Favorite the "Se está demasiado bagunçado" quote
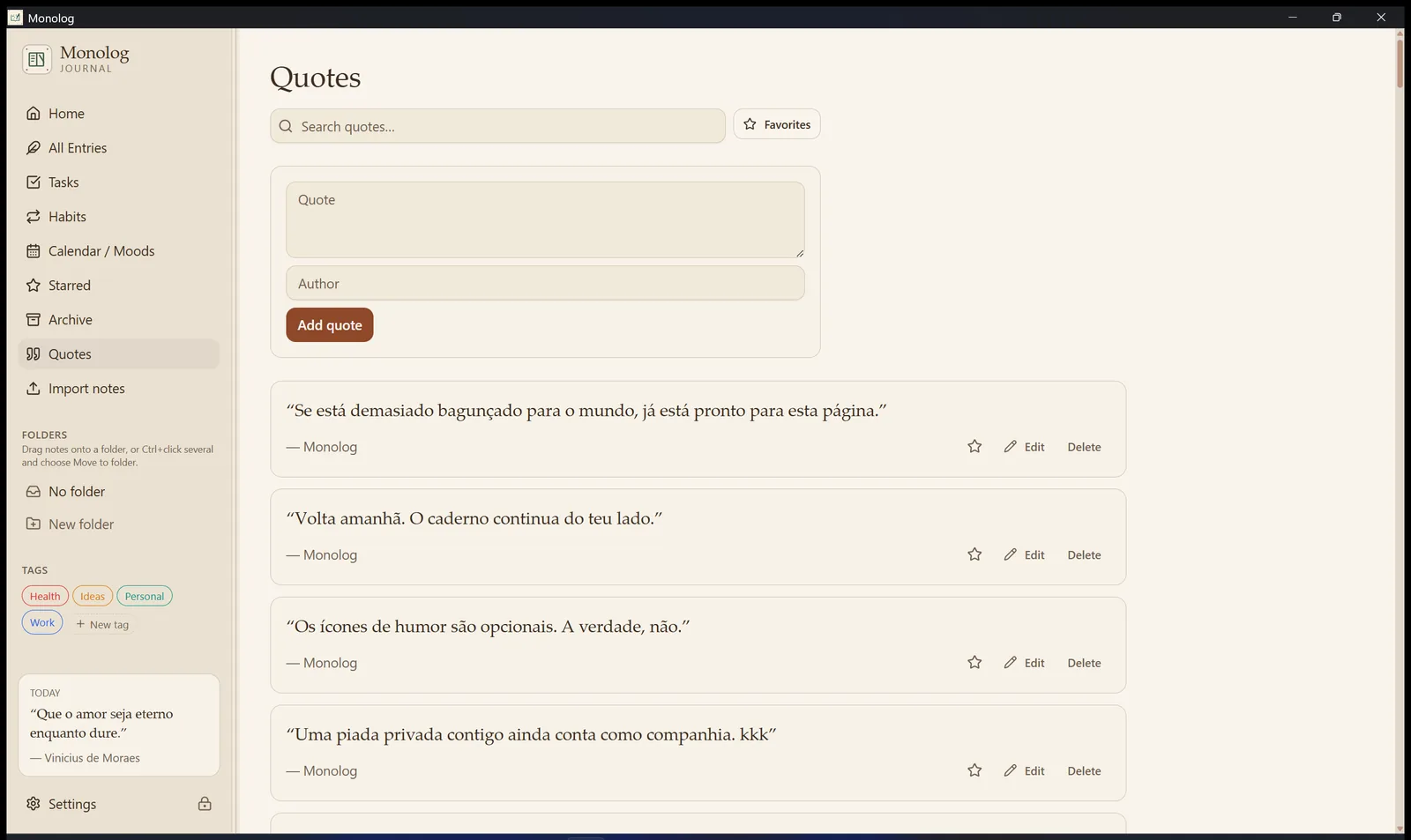Screen dimensions: 1411x840 974,447
